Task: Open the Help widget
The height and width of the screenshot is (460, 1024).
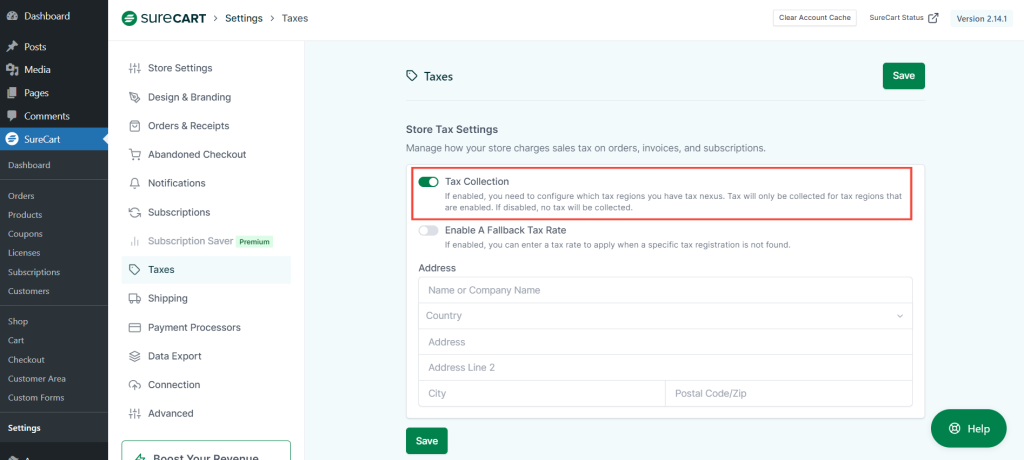Action: [968, 429]
